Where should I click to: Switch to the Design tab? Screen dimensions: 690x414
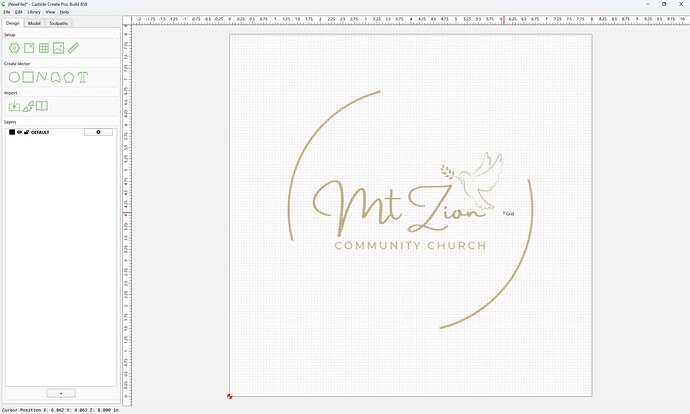13,23
